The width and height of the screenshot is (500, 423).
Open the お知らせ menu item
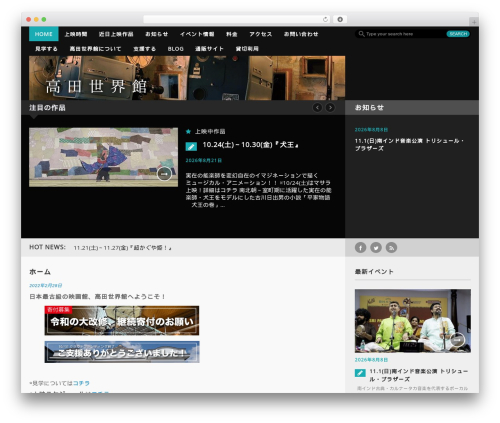(157, 34)
